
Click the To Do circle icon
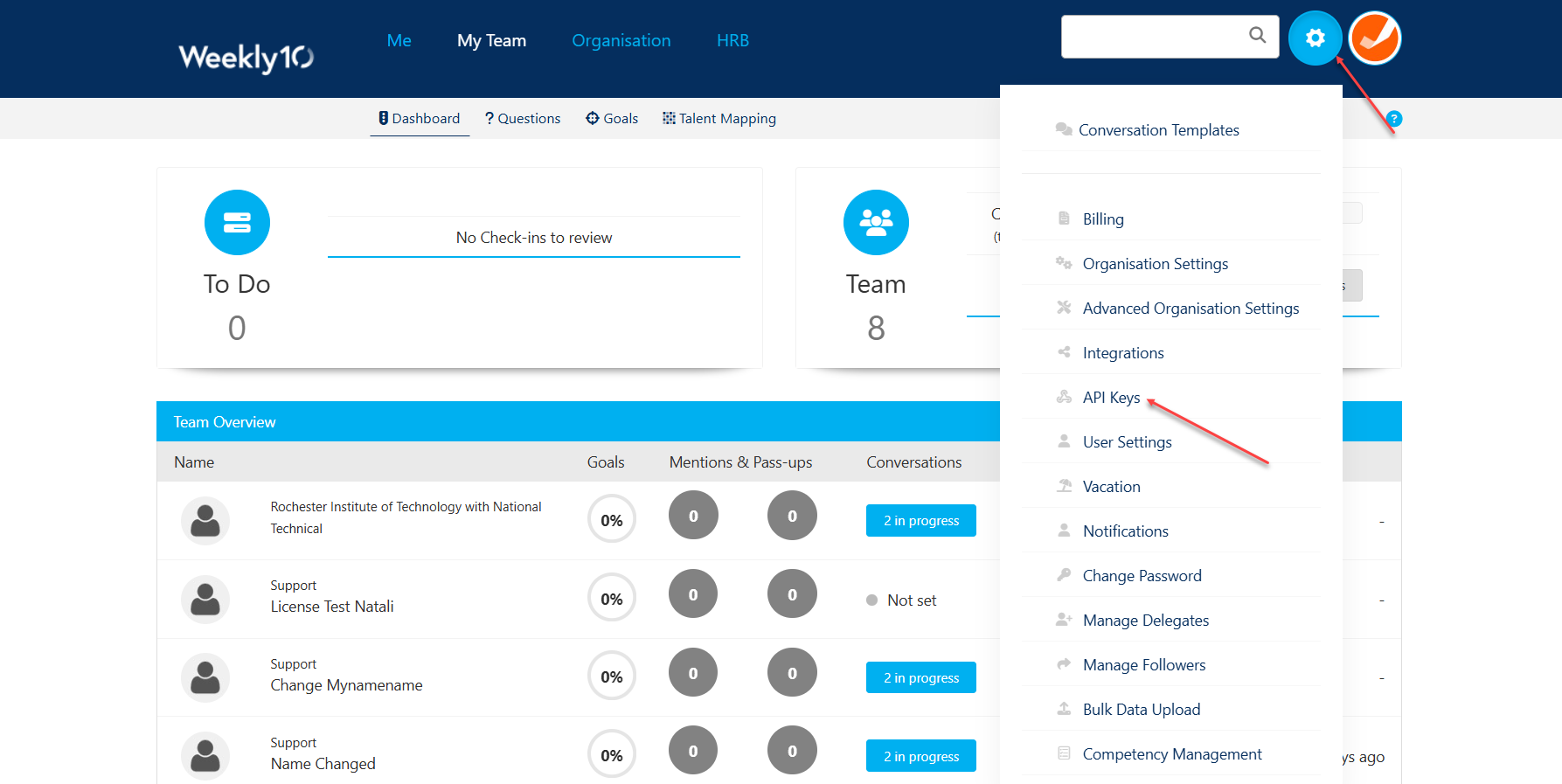[237, 223]
